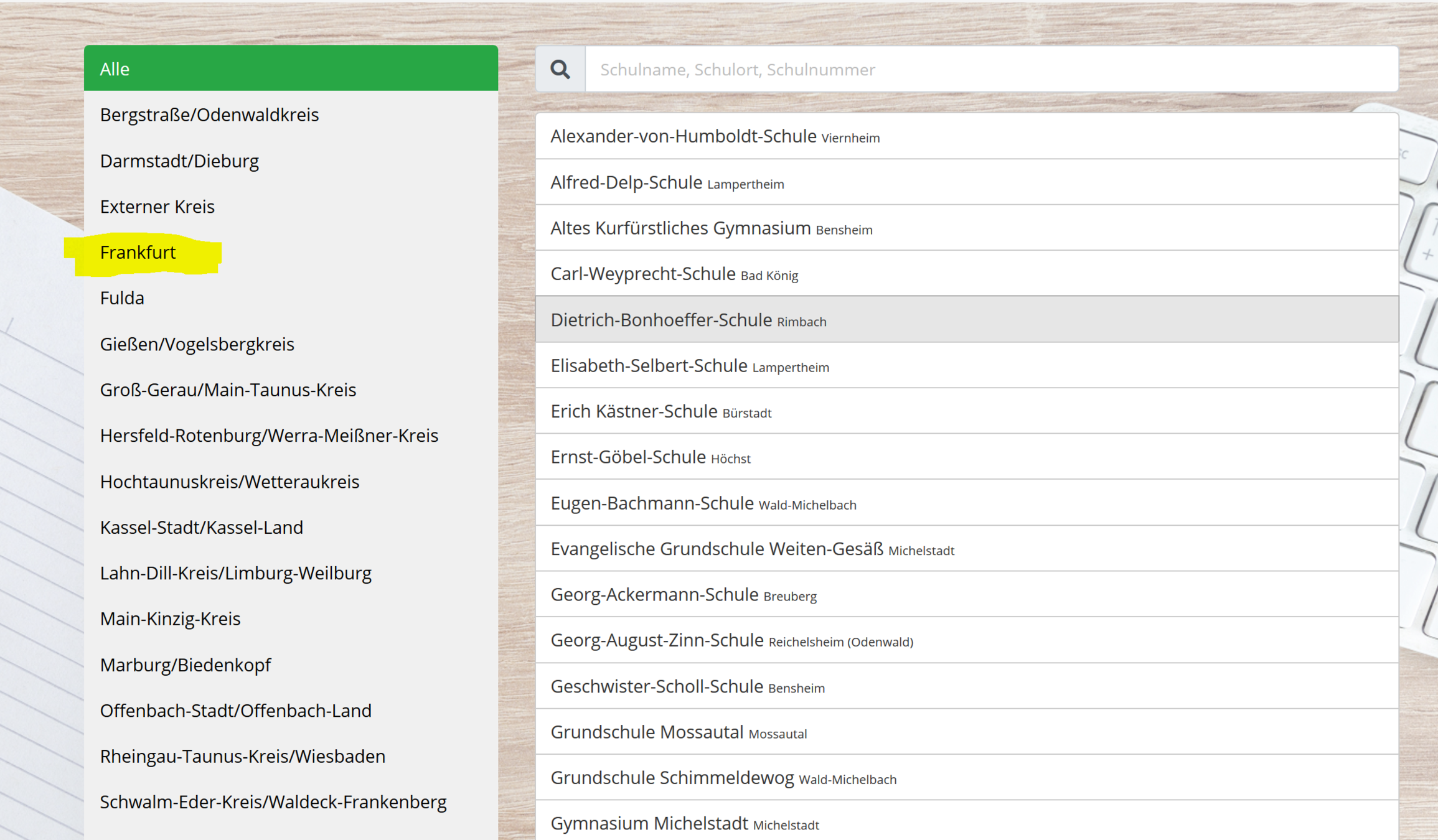Choose Erich Kästner-Schule in Bürstadt
This screenshot has width=1438, height=840.
[x=660, y=411]
